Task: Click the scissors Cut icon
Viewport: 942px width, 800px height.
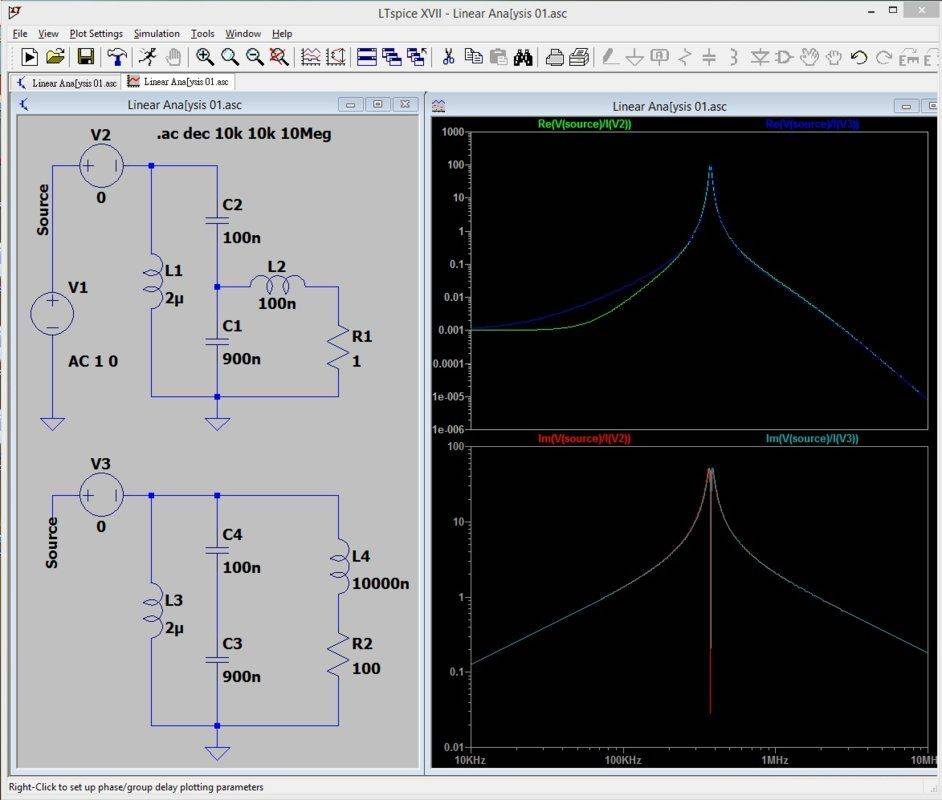Action: (x=448, y=57)
